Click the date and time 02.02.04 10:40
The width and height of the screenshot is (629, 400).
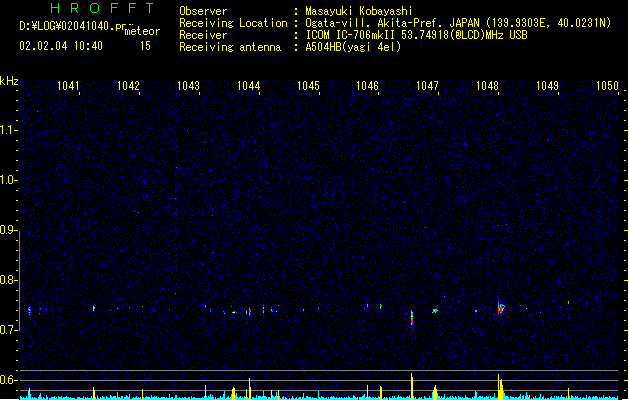pyautogui.click(x=61, y=46)
